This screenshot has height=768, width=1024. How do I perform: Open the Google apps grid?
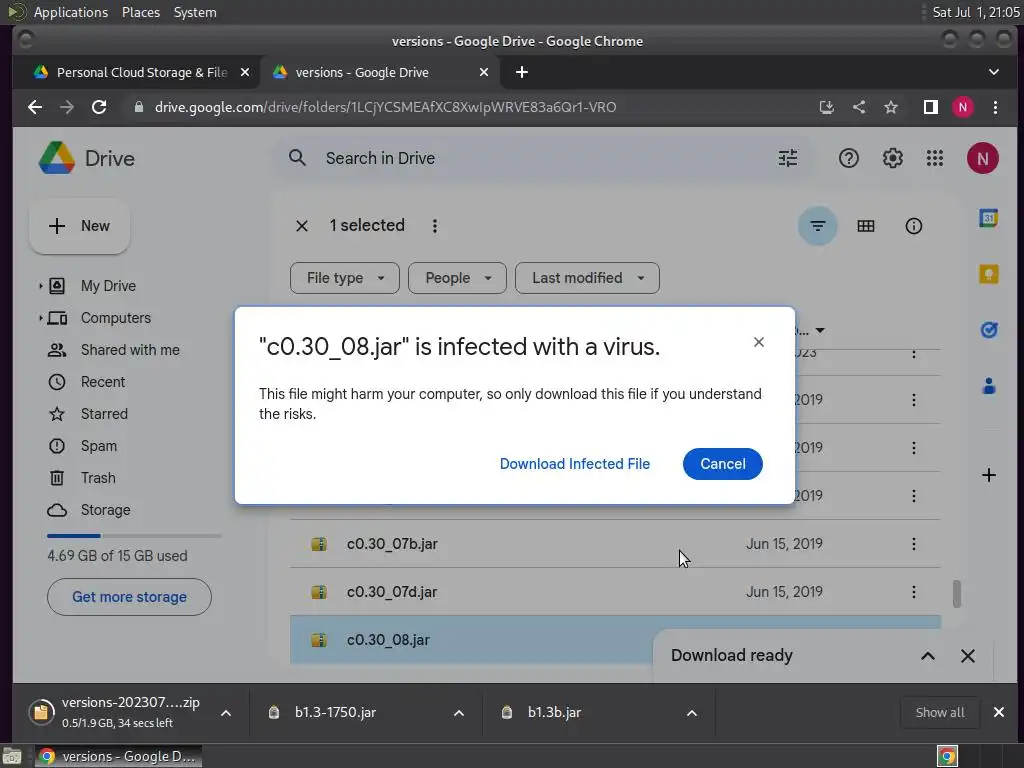point(935,158)
